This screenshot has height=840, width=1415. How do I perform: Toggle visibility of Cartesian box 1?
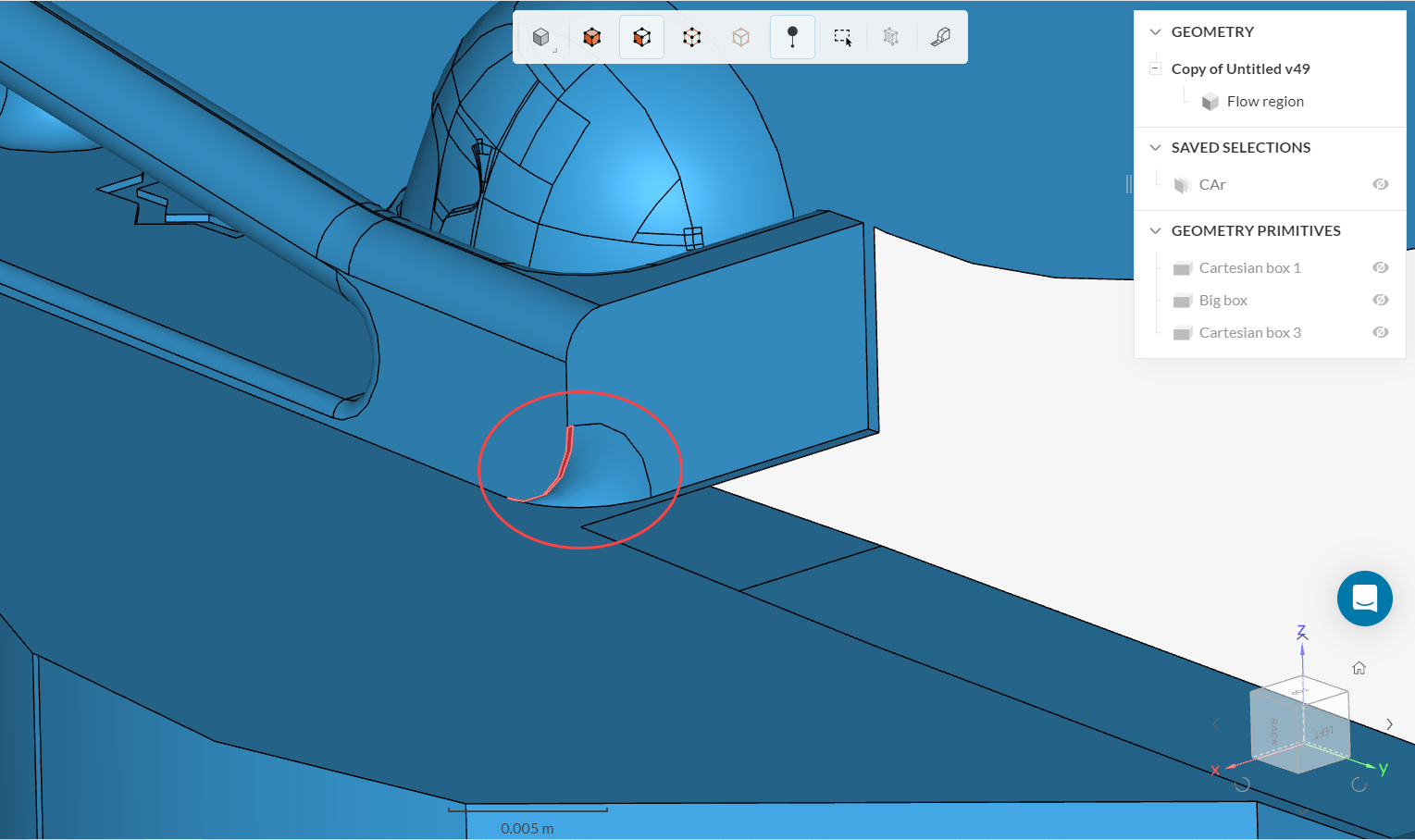click(1381, 267)
